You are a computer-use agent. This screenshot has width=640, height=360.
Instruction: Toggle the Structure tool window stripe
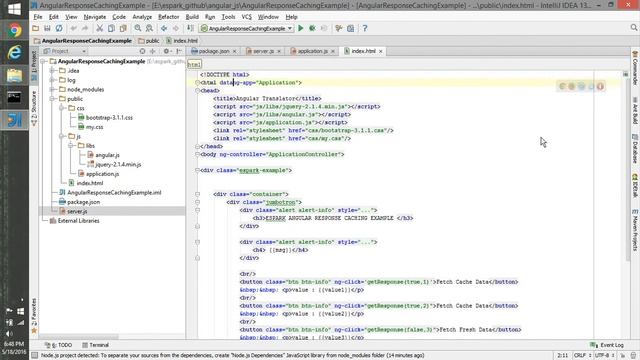click(34, 108)
